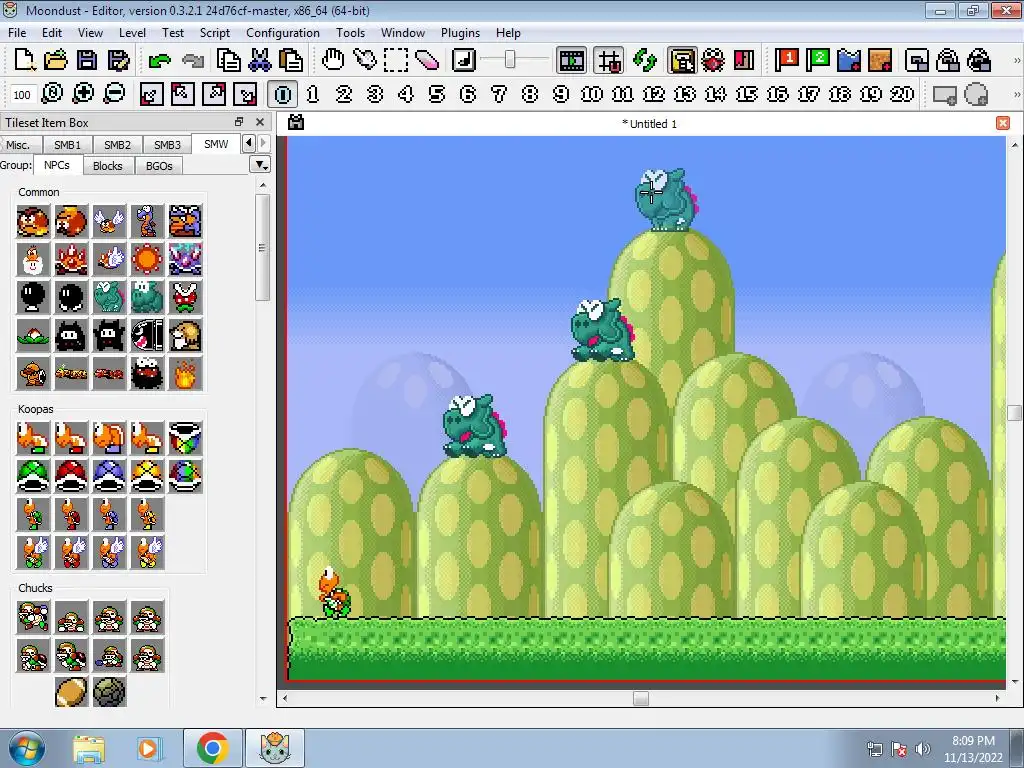The image size is (1024, 768).
Task: Toggle grid snapping button
Action: [609, 61]
